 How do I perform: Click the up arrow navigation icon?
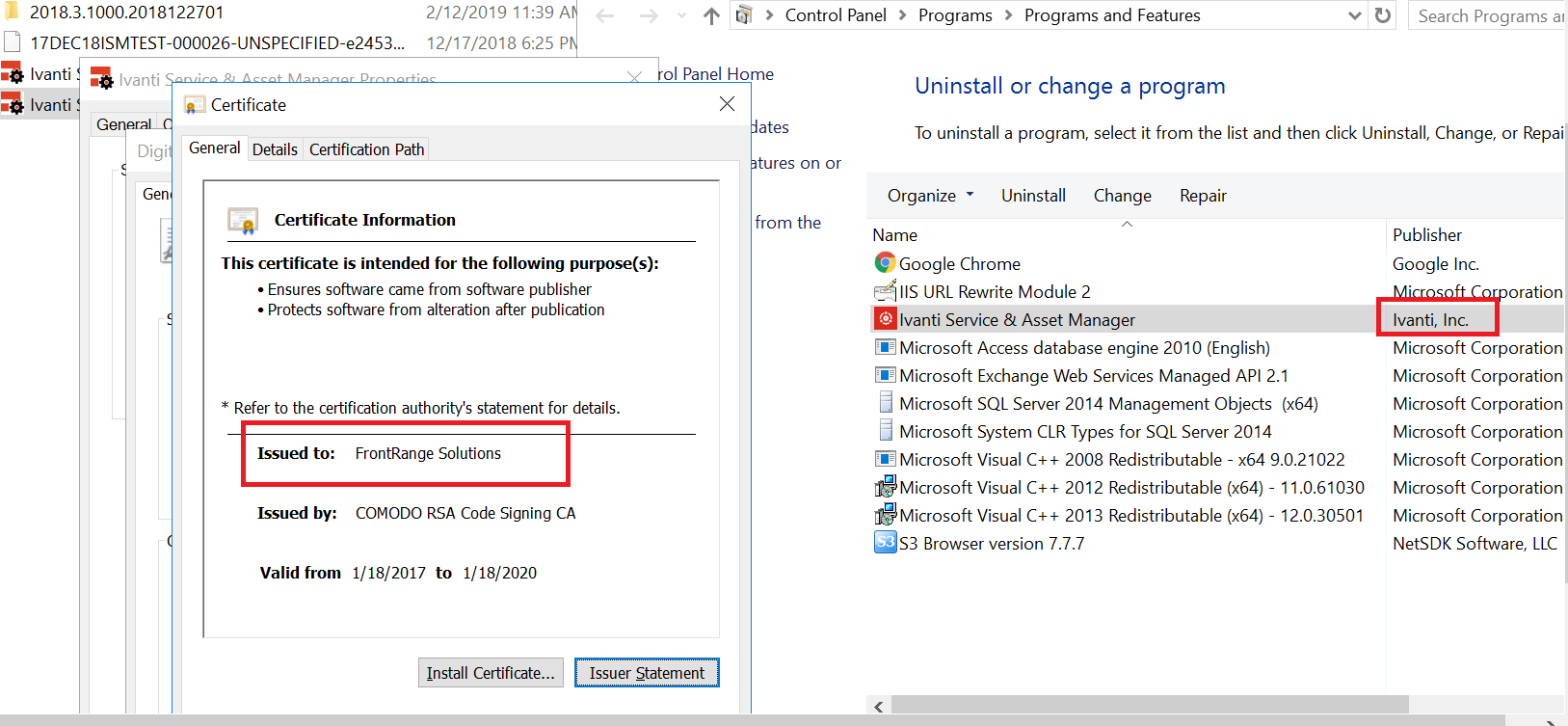point(711,15)
